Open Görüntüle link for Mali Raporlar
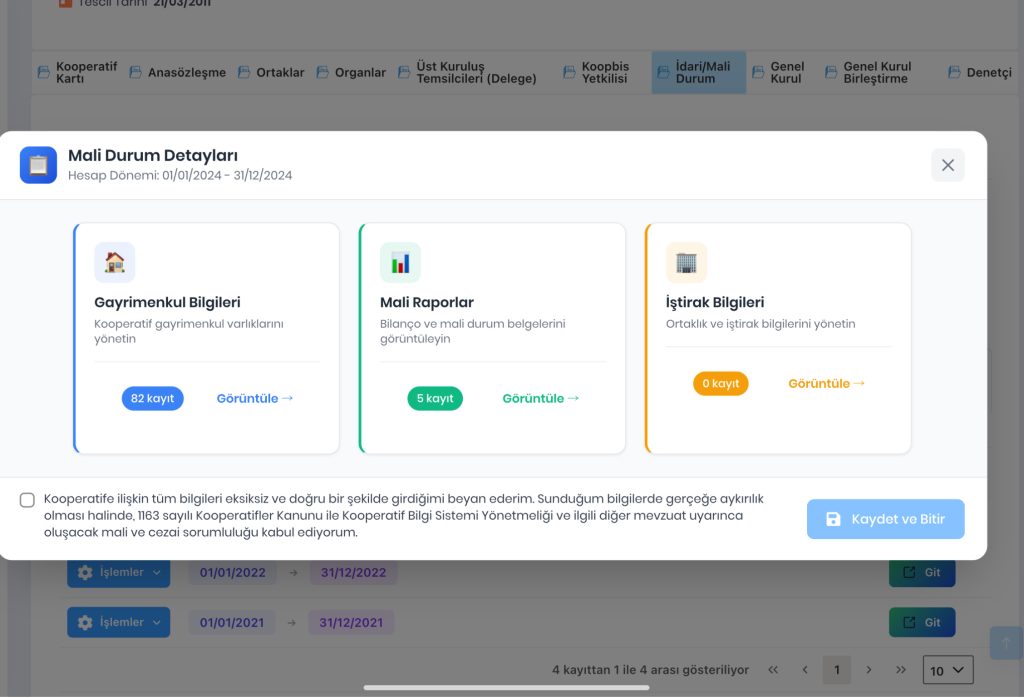The image size is (1024, 697). click(x=541, y=398)
